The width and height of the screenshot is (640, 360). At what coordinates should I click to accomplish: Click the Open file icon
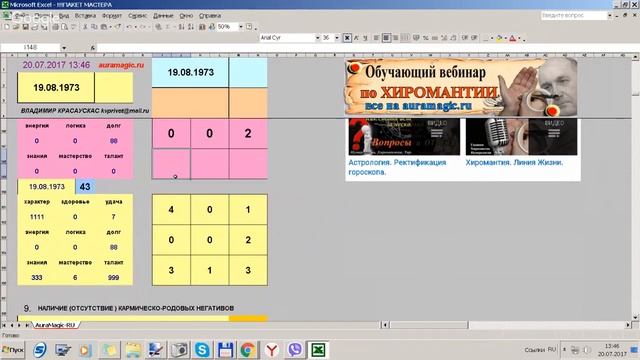click(16, 27)
